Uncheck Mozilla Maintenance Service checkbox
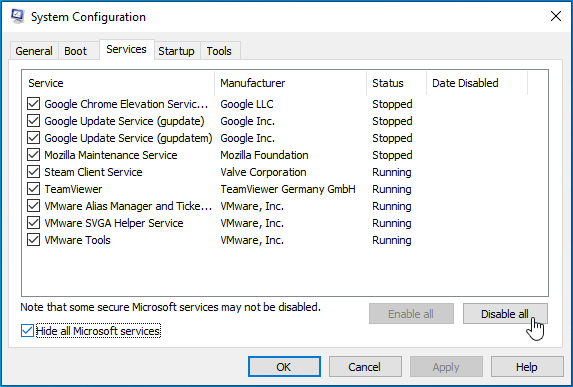 33,155
